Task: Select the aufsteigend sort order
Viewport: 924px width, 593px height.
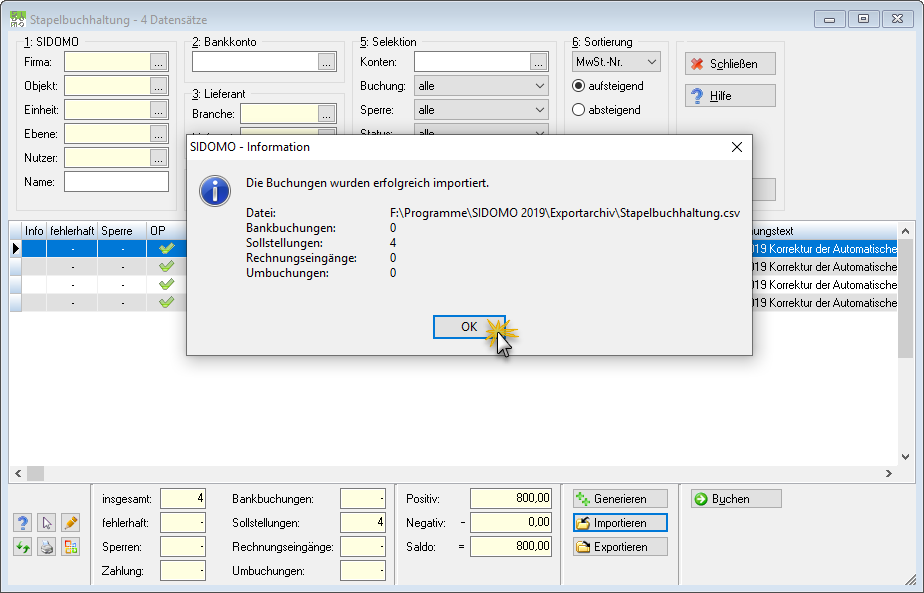Action: (608, 86)
